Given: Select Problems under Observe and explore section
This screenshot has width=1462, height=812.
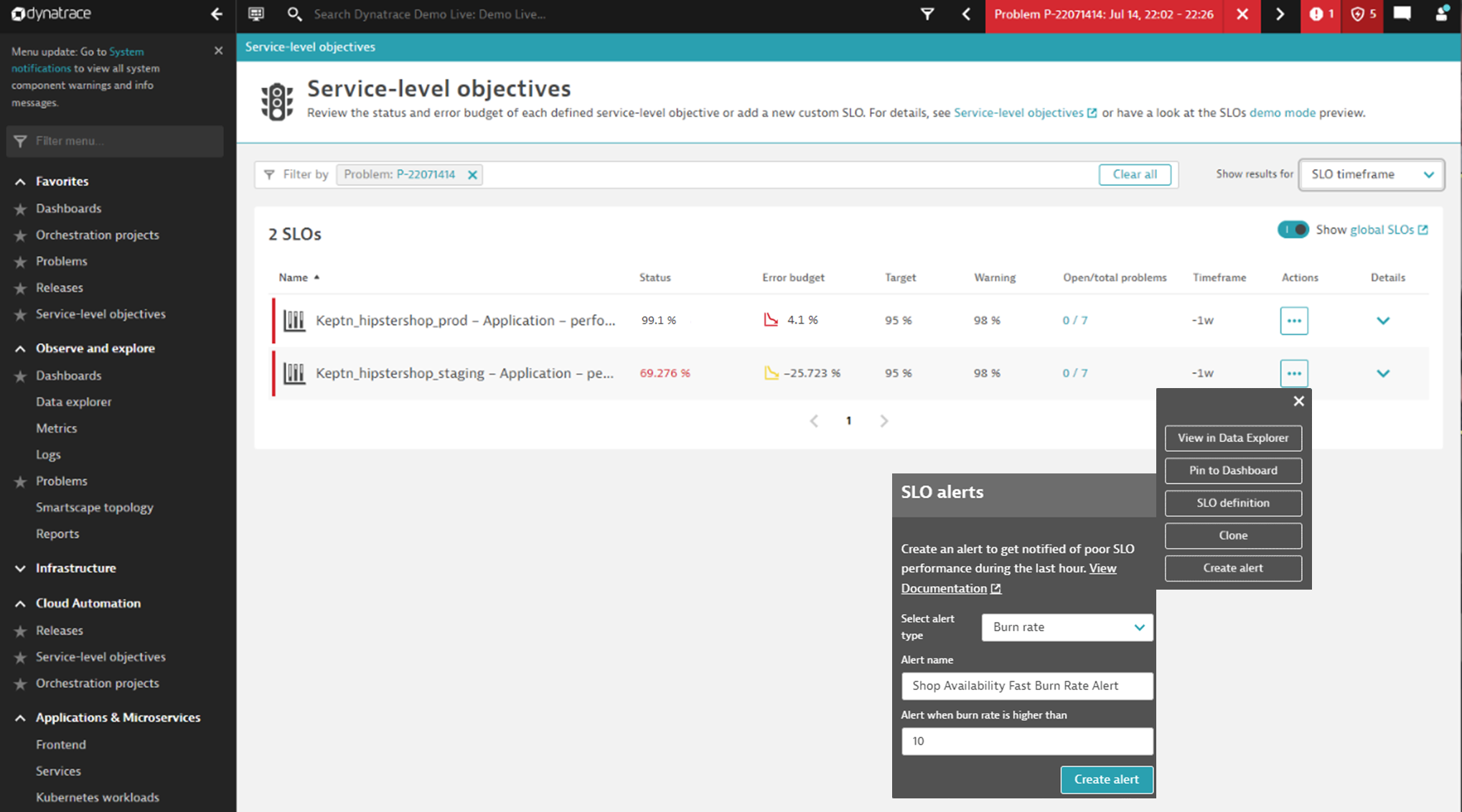Looking at the screenshot, I should (x=61, y=481).
